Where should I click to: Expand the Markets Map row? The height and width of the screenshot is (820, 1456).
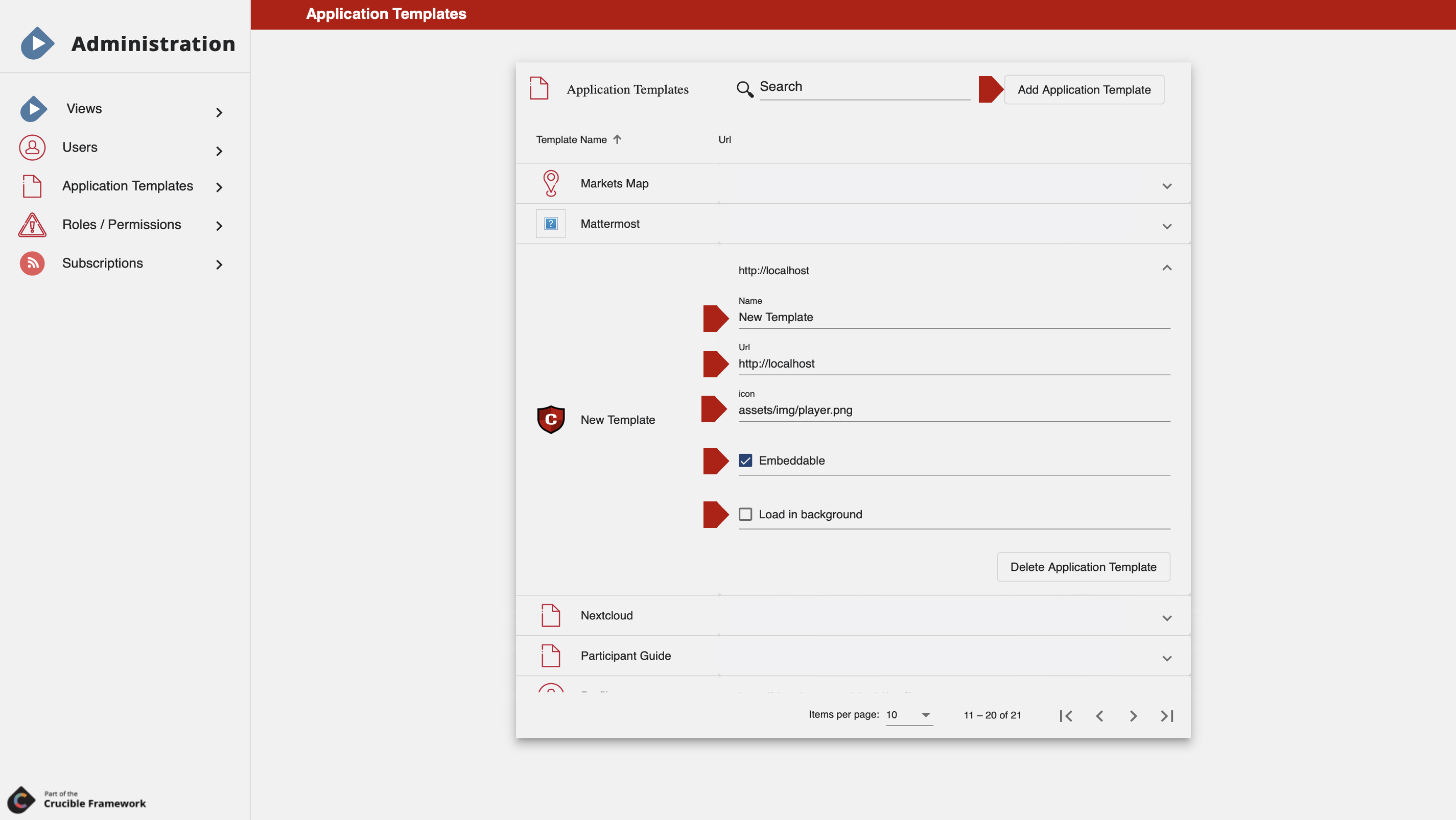[1167, 186]
